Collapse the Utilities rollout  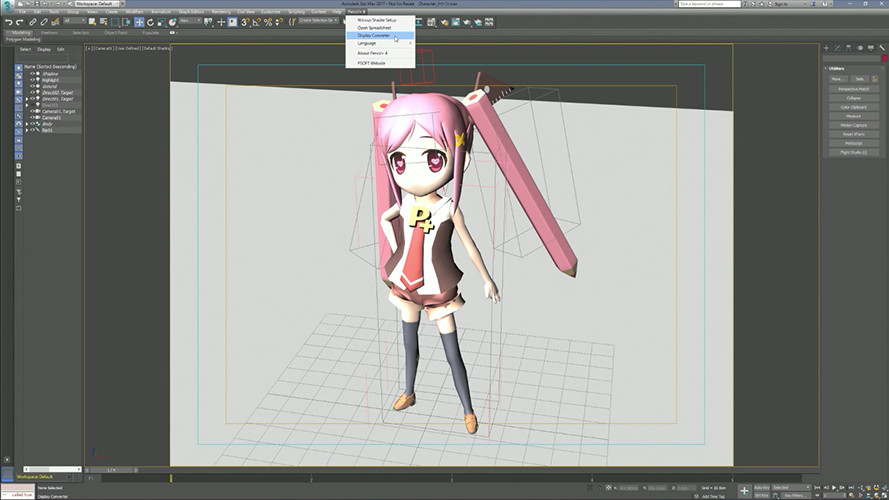pyautogui.click(x=826, y=69)
